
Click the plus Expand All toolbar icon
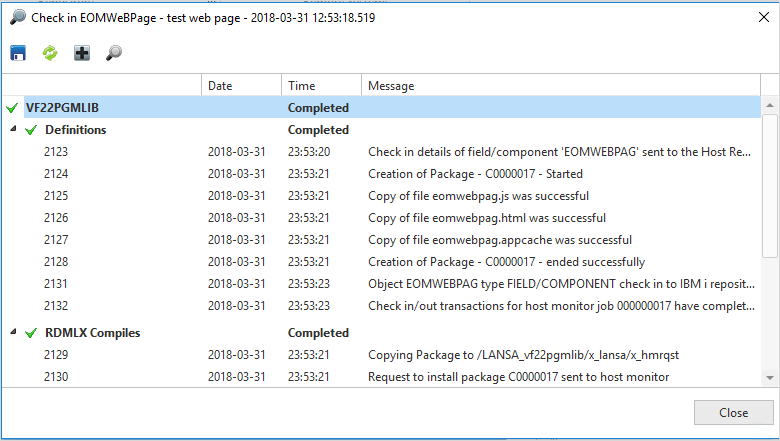[82, 53]
